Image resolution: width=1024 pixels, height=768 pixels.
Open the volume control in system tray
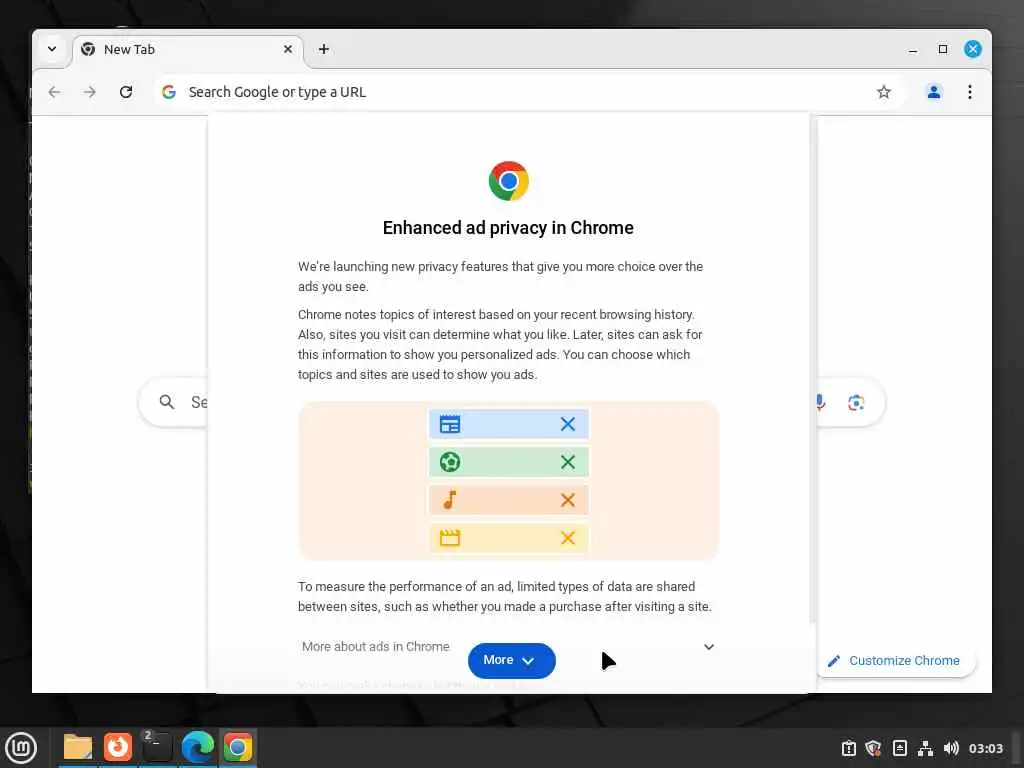point(951,748)
